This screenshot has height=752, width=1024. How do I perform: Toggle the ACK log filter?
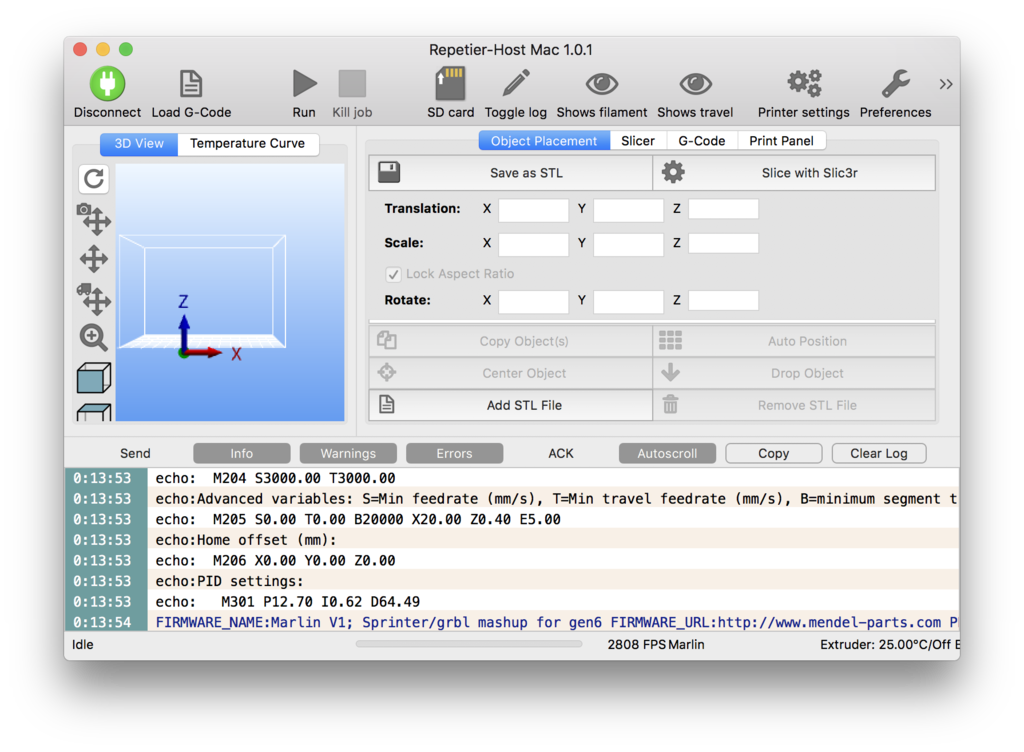561,453
